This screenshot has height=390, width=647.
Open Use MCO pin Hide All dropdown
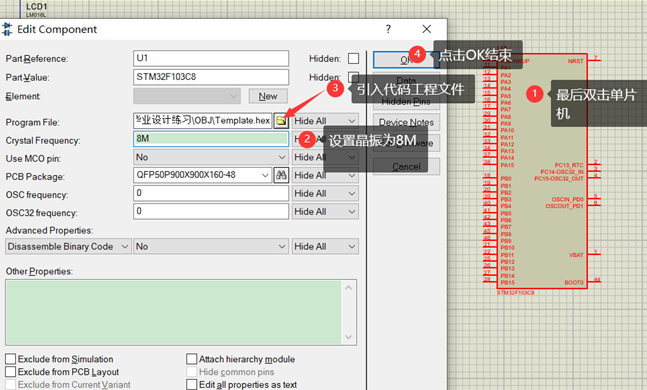[x=325, y=157]
